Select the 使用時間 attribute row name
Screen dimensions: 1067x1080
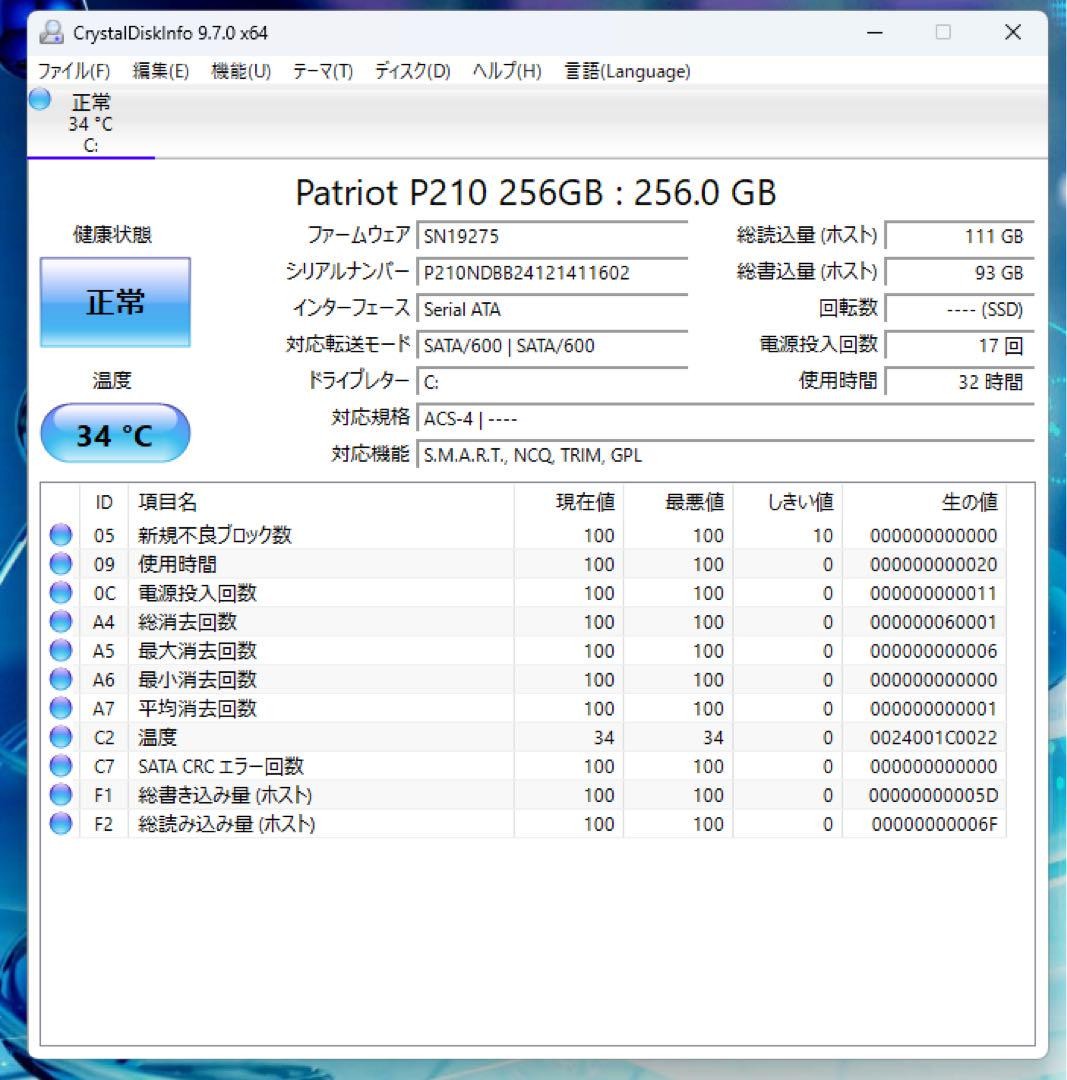tap(178, 564)
